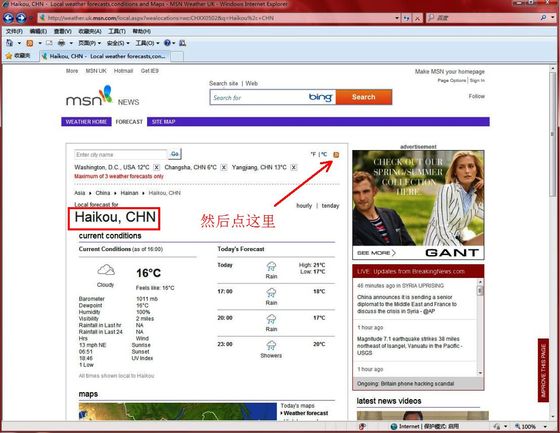Remove Washington, D.C. forecast with its X
The height and width of the screenshot is (433, 560).
coord(156,167)
